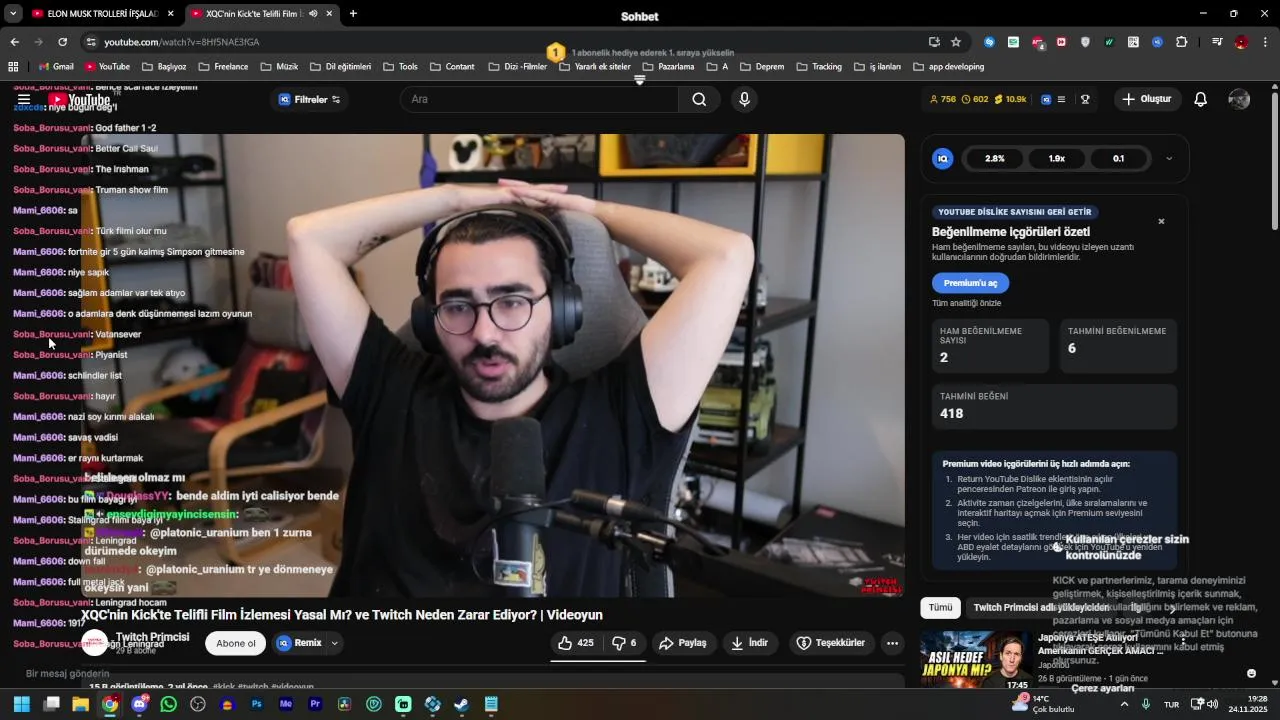1280x720 pixels.
Task: Open the red skip-forward extension icon
Action: click(1061, 42)
